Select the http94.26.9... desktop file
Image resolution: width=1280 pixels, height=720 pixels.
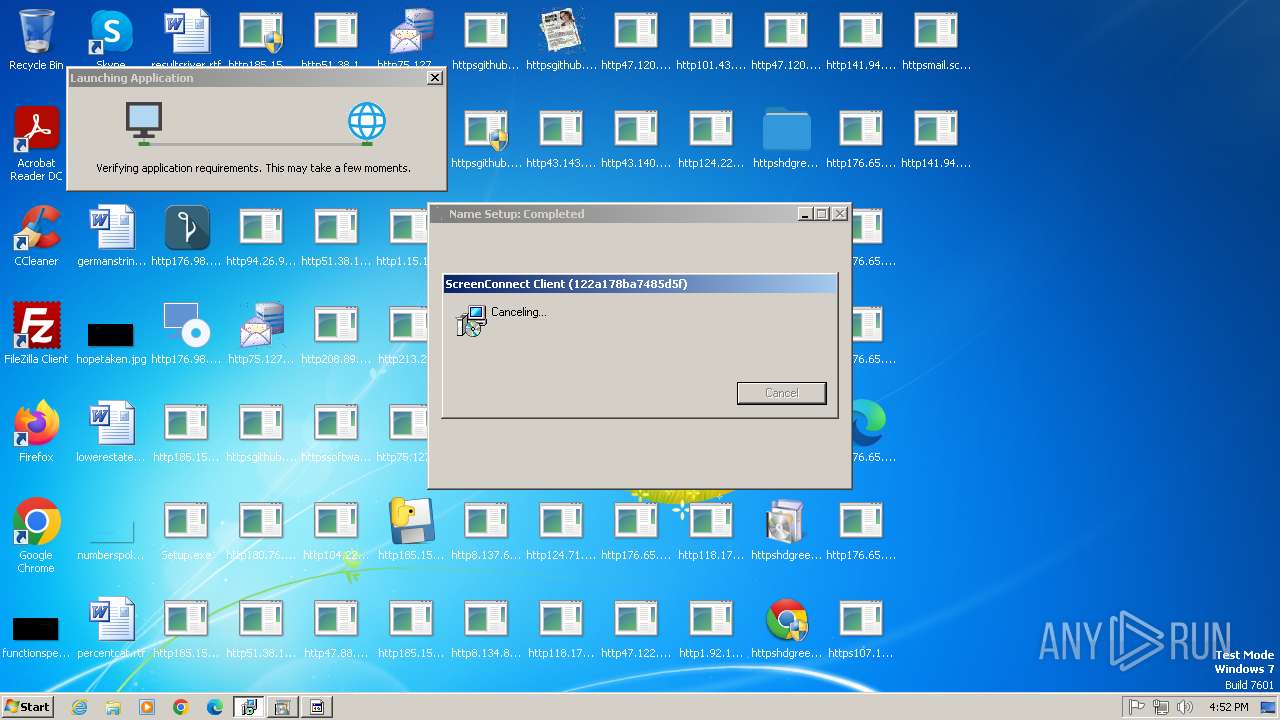(x=261, y=236)
